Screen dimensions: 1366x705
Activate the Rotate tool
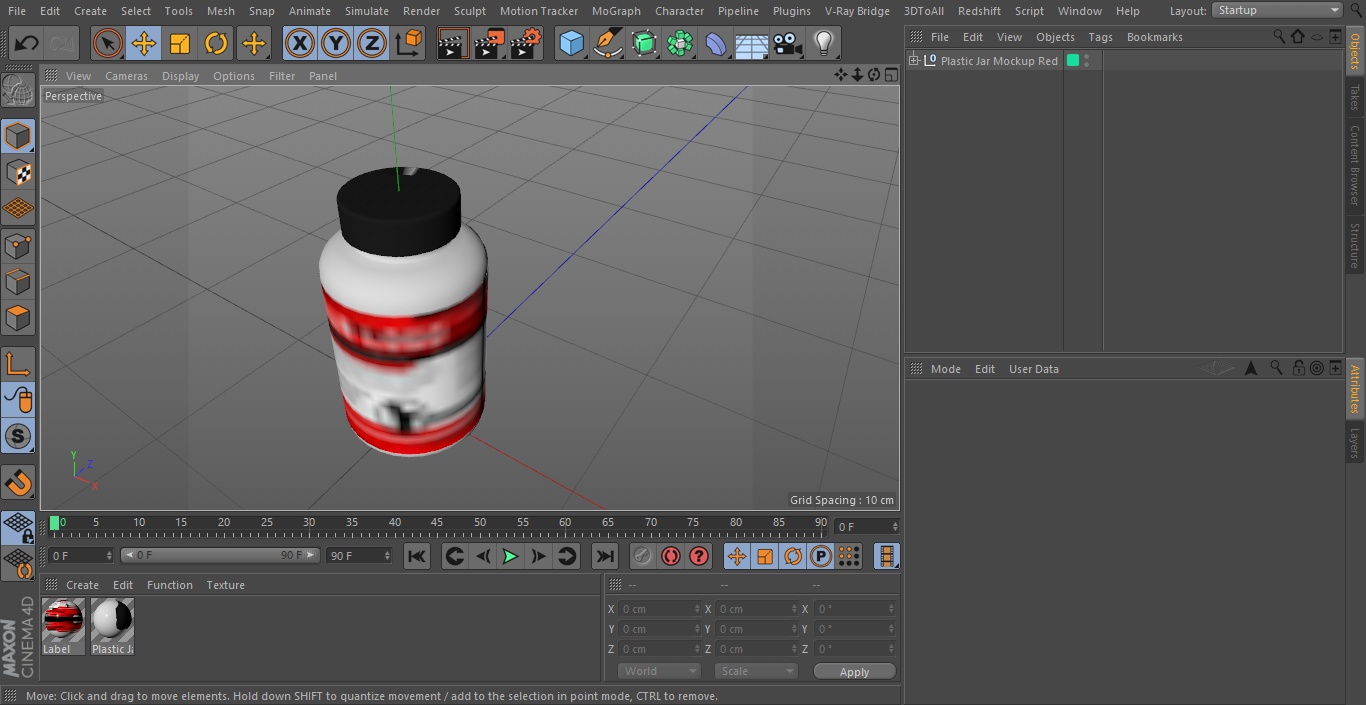coord(216,44)
